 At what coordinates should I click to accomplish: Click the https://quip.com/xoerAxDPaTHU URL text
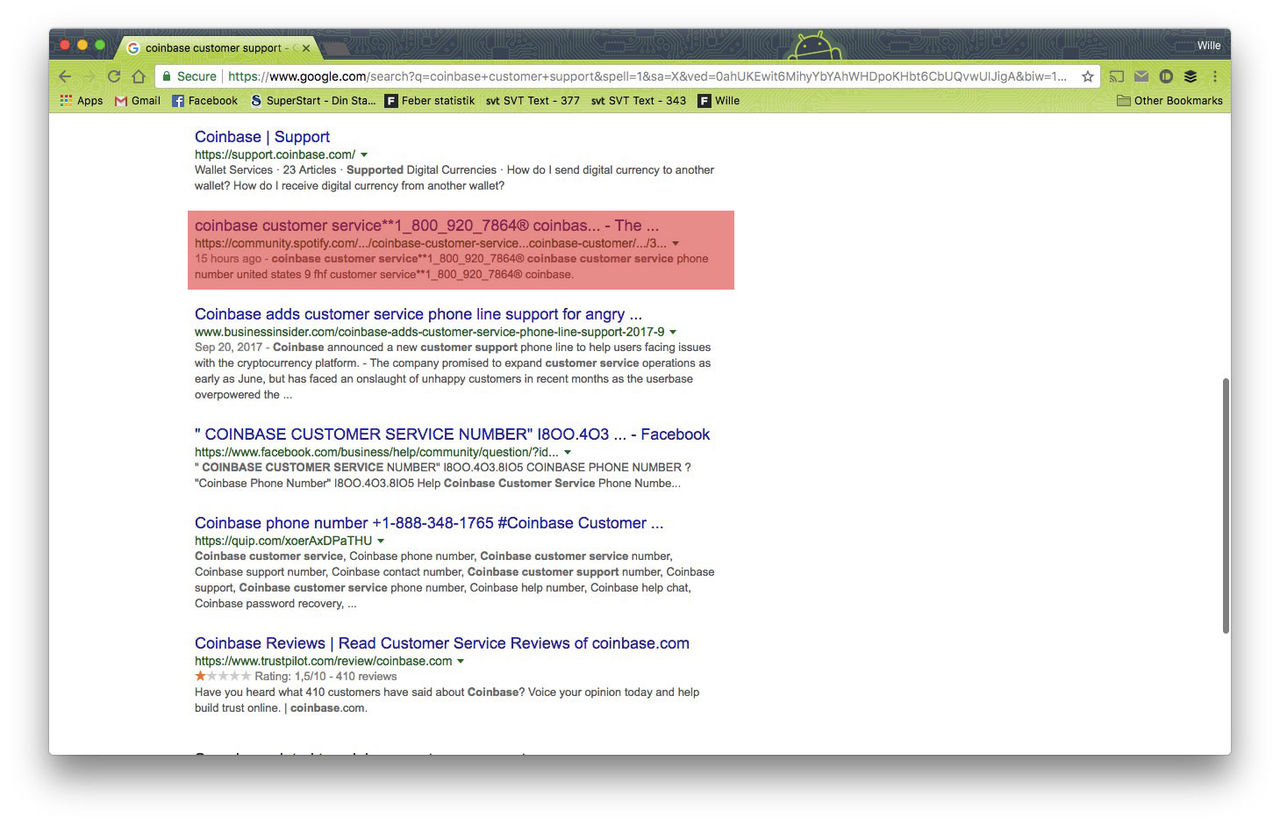point(283,541)
